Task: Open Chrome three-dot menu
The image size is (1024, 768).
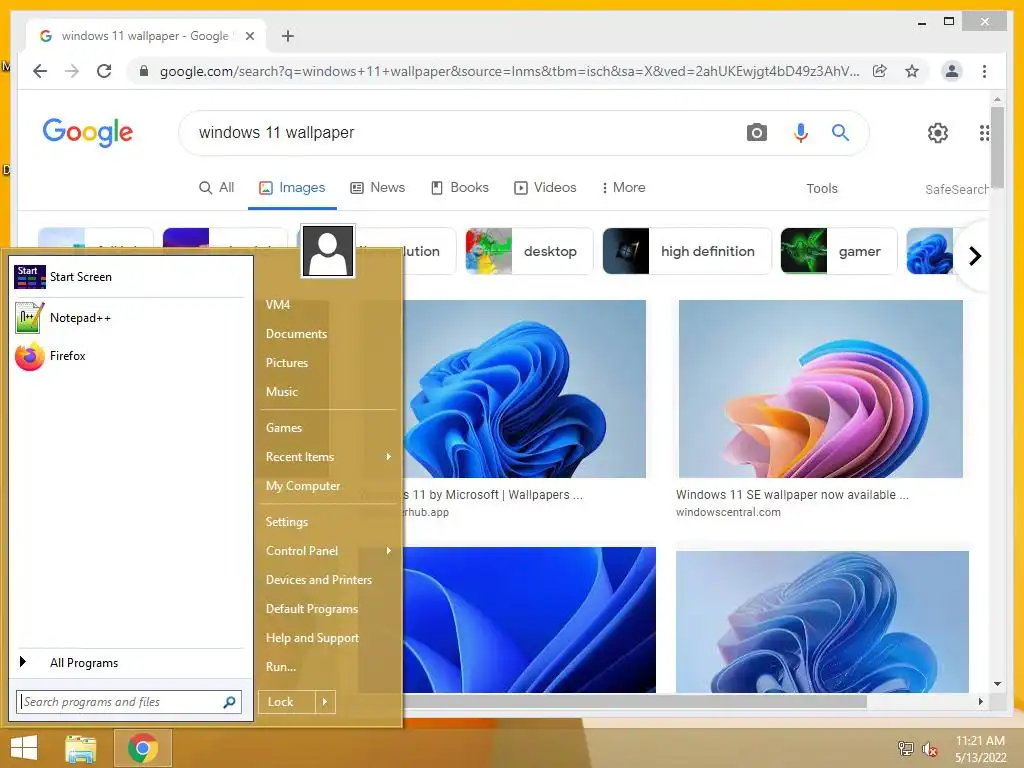Action: [x=984, y=71]
